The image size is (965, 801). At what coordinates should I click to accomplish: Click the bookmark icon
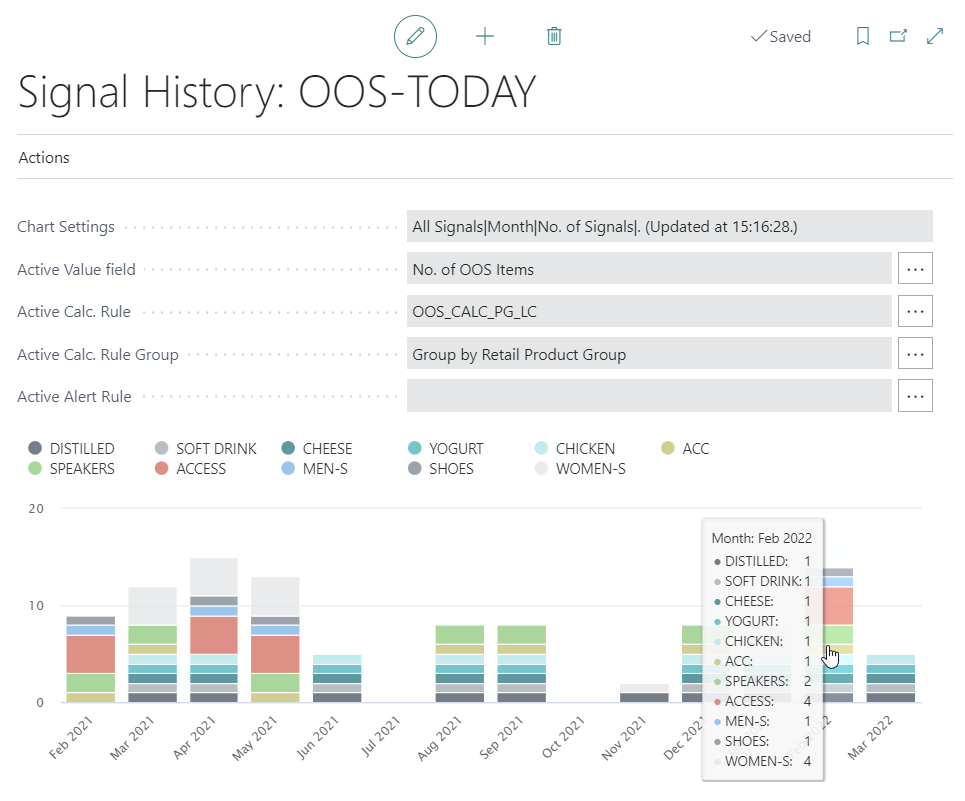coord(863,36)
